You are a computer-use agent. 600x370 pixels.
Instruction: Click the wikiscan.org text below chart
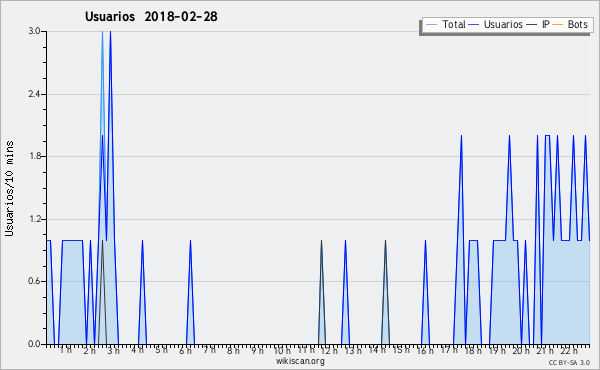click(x=300, y=361)
